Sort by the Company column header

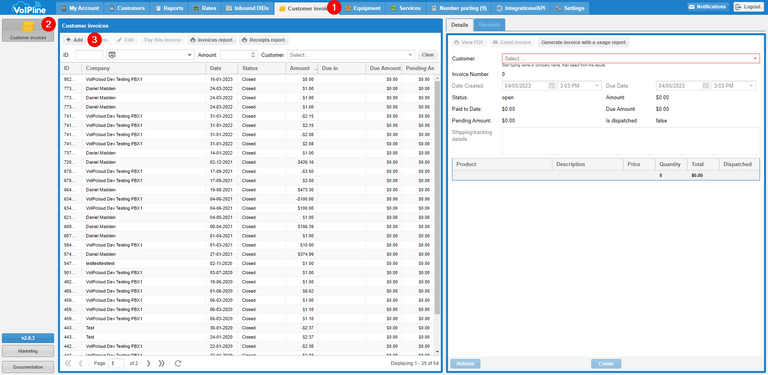[x=144, y=68]
